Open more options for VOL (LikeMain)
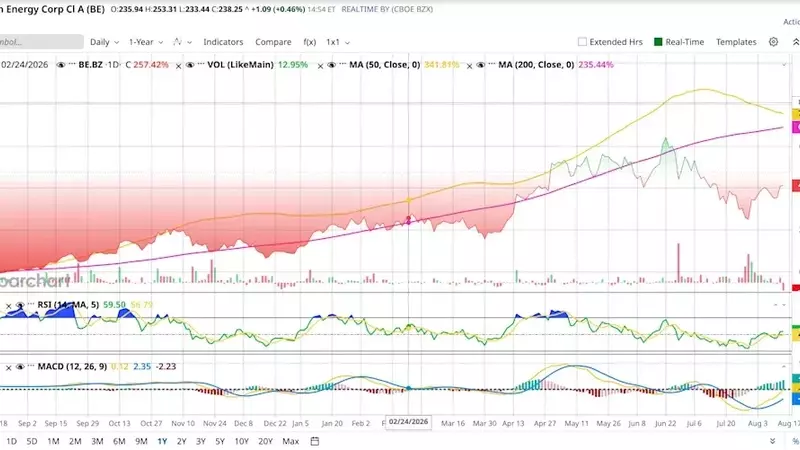Screen dimensions: 800x450 [x=201, y=65]
